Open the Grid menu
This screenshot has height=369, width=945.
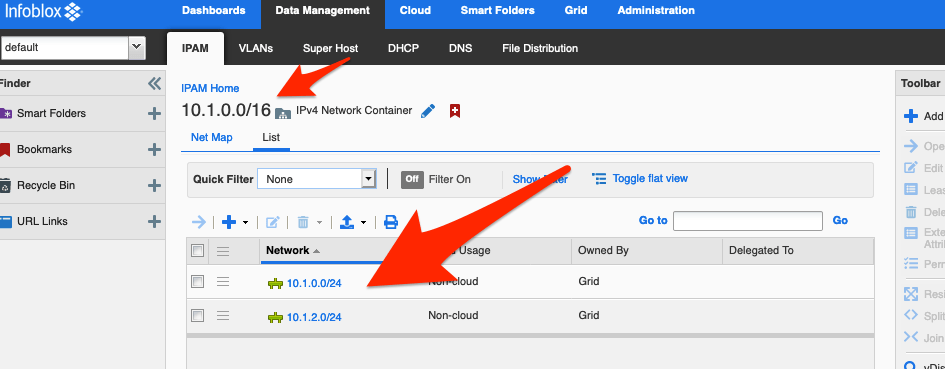(x=576, y=10)
